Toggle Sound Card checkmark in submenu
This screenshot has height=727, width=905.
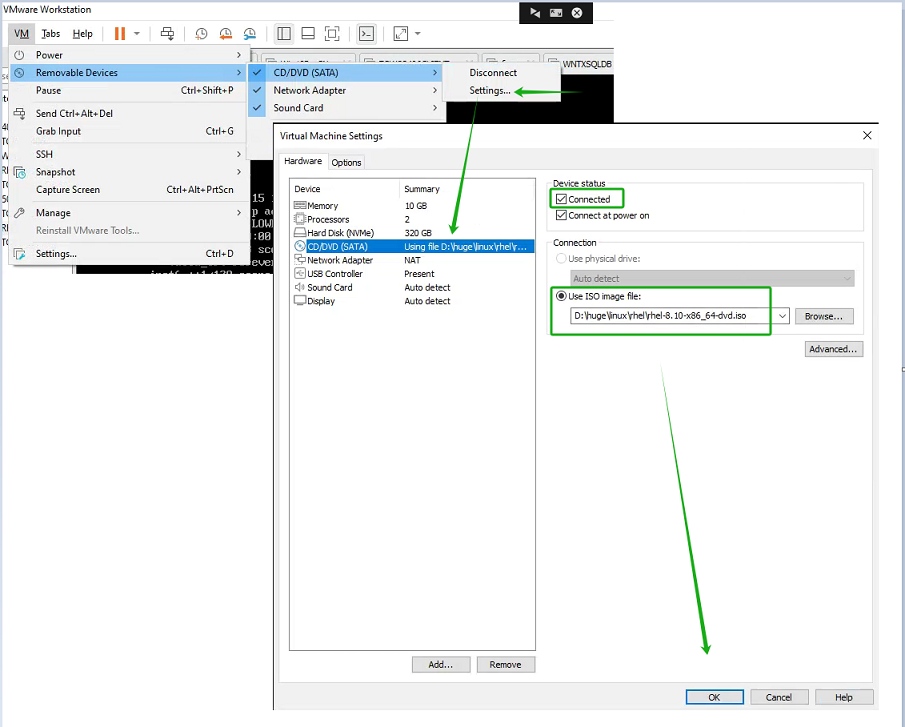point(257,108)
